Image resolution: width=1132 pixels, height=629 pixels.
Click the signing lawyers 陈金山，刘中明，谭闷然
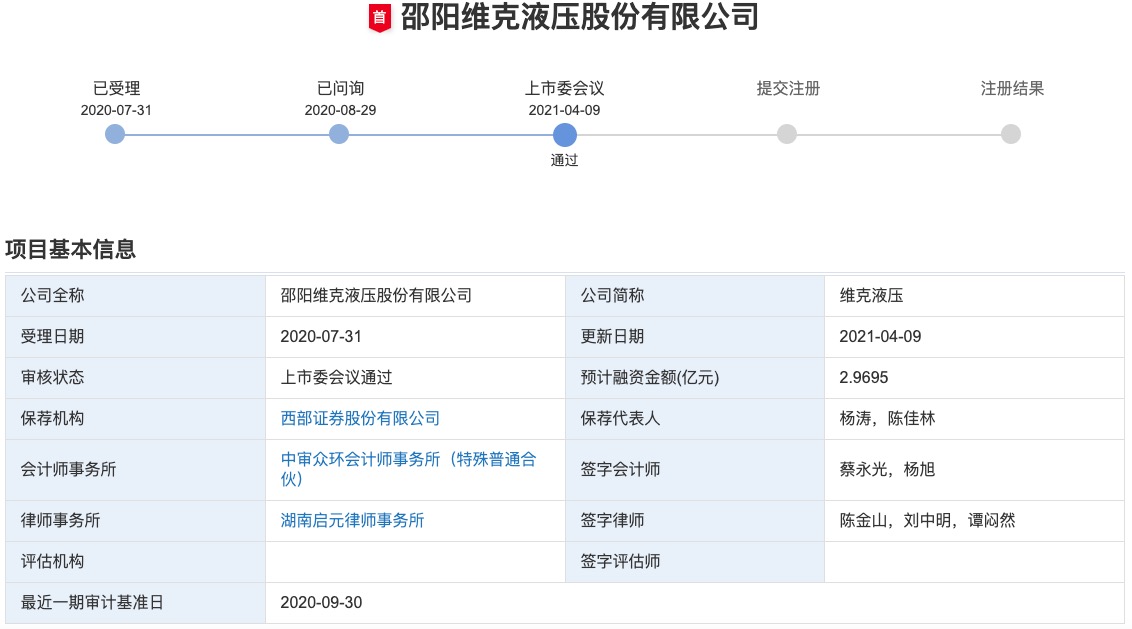(x=928, y=520)
